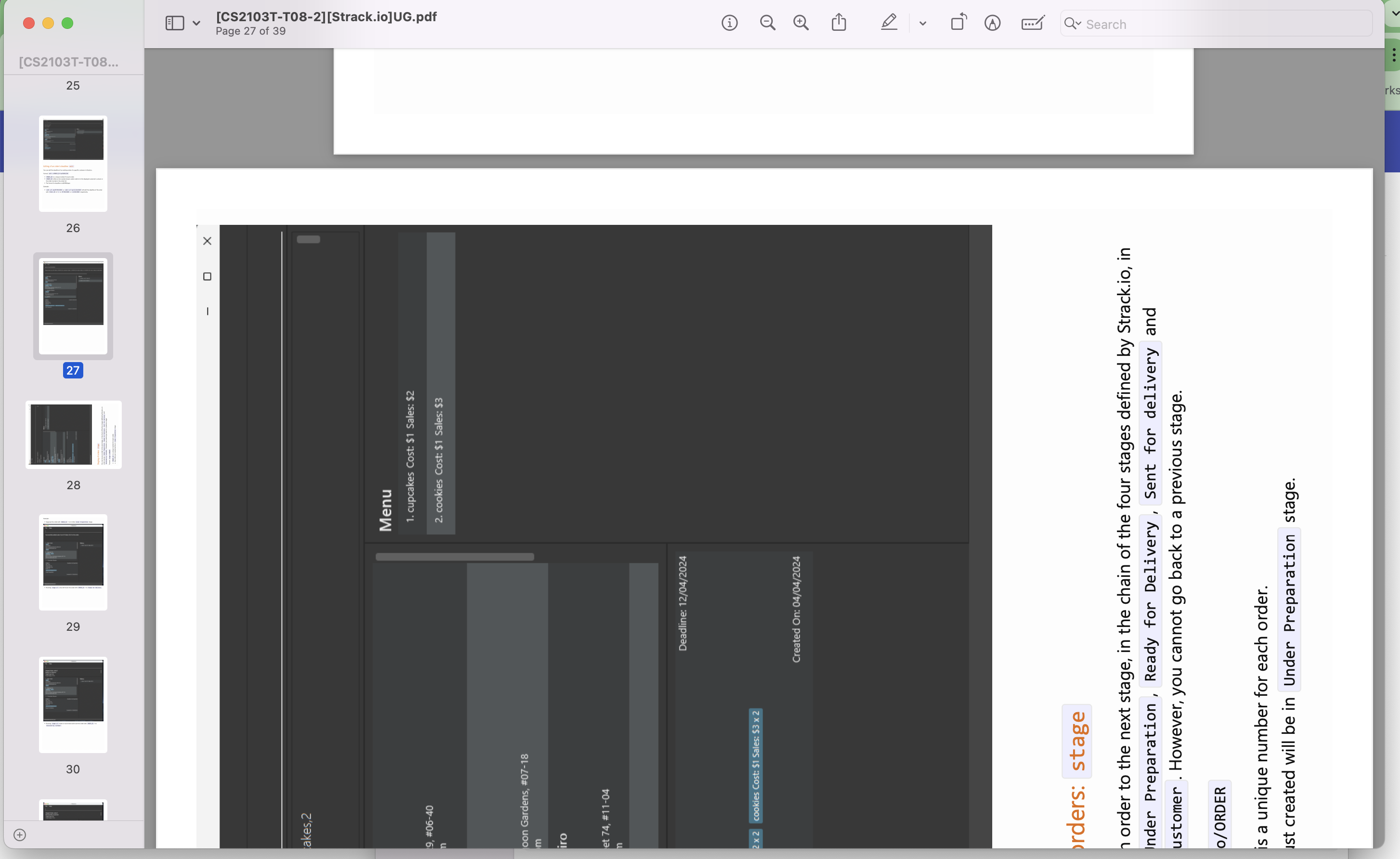Open the Share menu icon
The image size is (1400, 859).
click(839, 23)
